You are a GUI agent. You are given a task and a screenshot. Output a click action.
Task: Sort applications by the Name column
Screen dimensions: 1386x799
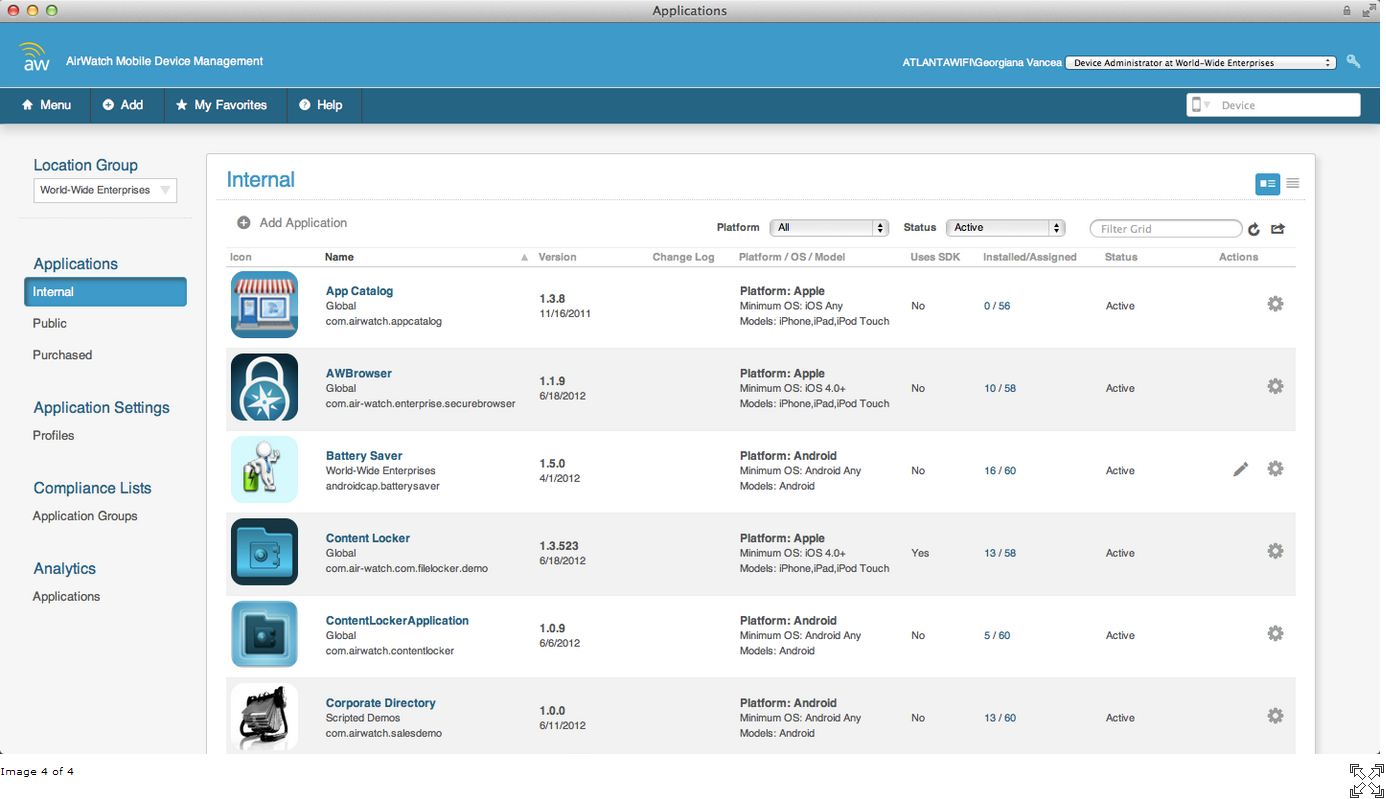pos(341,257)
